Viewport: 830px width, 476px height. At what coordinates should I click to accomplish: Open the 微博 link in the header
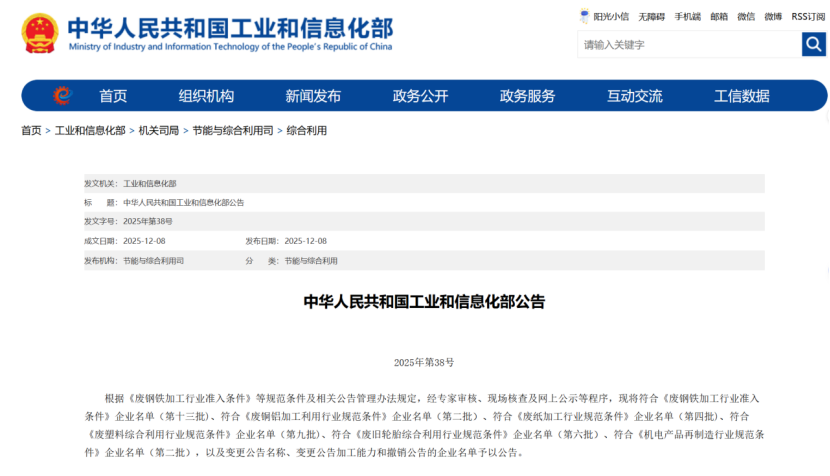(x=773, y=17)
